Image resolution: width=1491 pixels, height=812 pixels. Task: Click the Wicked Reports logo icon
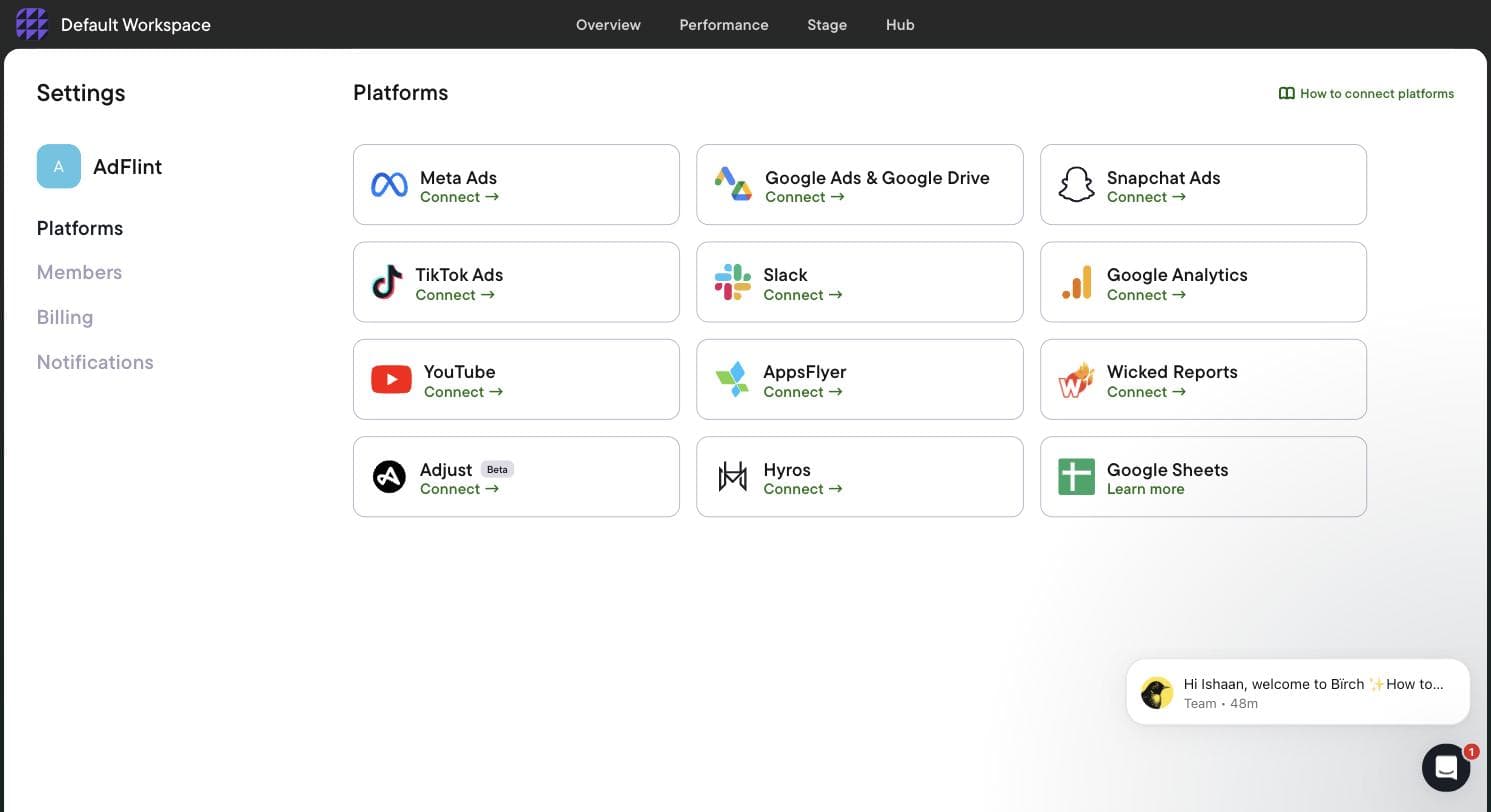(1076, 380)
